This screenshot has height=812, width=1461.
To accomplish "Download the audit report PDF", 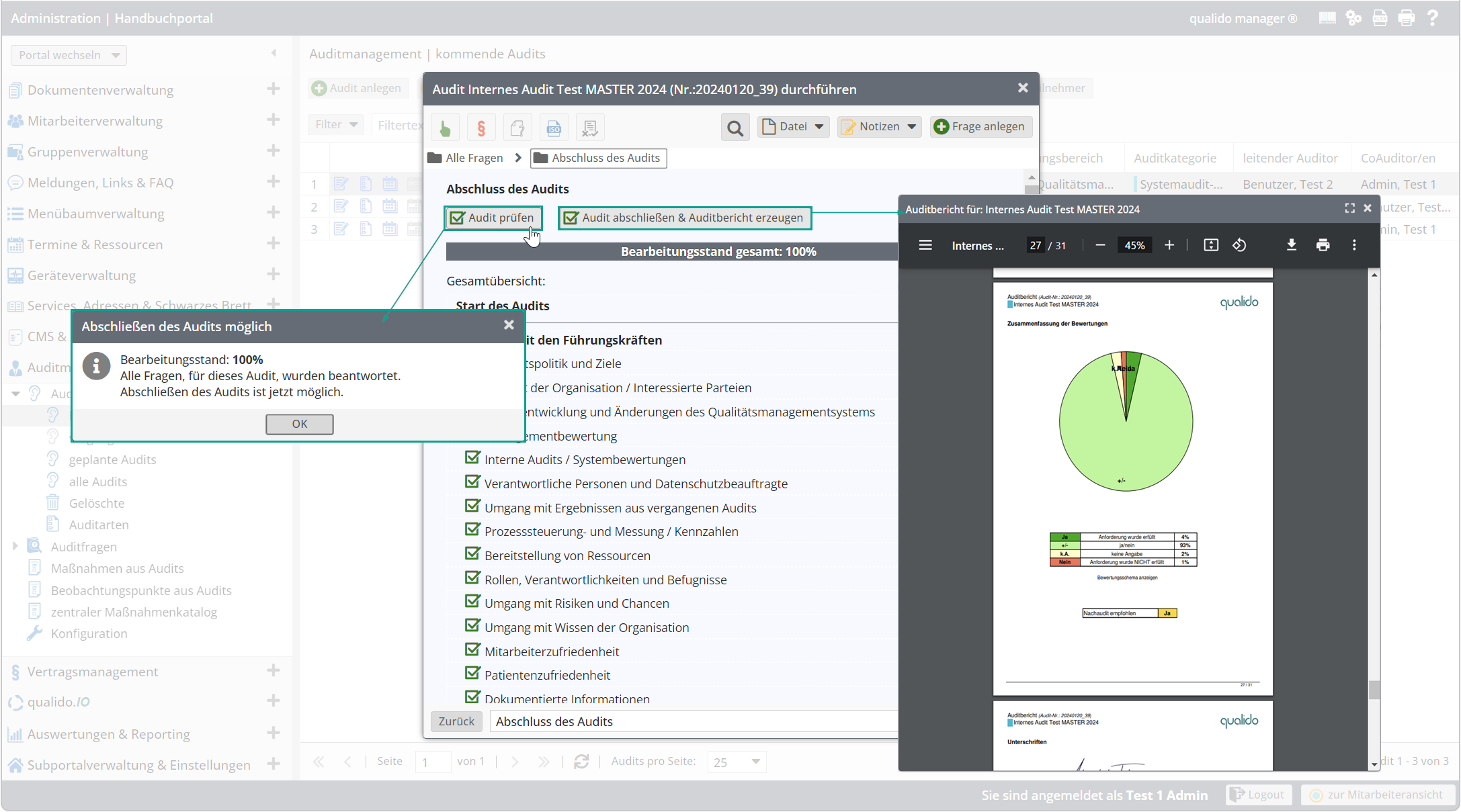I will pyautogui.click(x=1291, y=245).
